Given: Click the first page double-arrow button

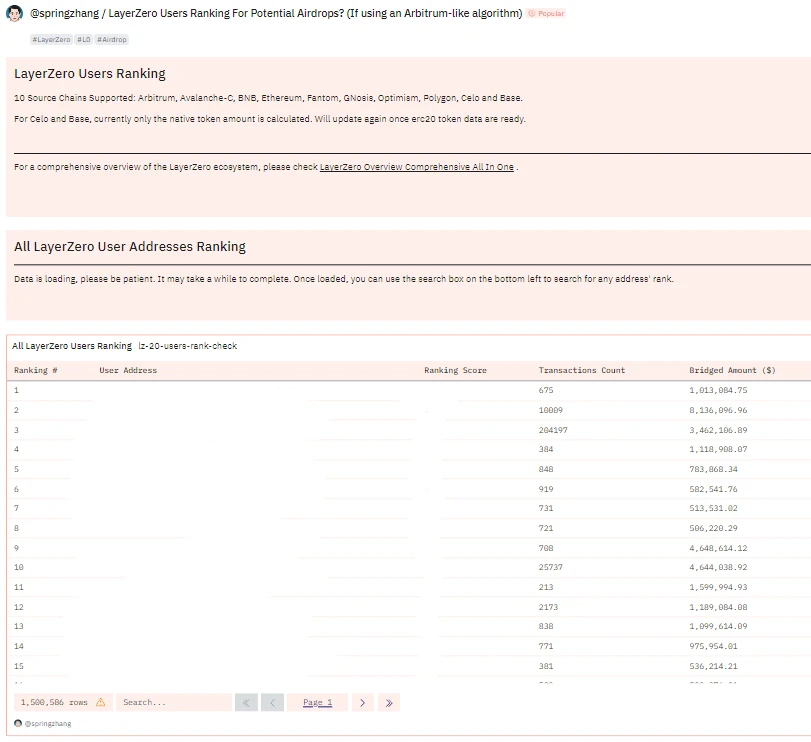Looking at the screenshot, I should click(x=246, y=703).
